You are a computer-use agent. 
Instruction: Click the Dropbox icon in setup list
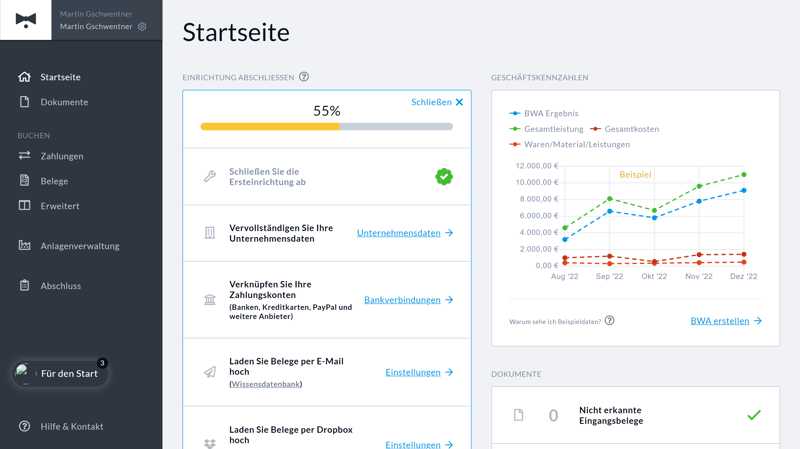click(210, 443)
